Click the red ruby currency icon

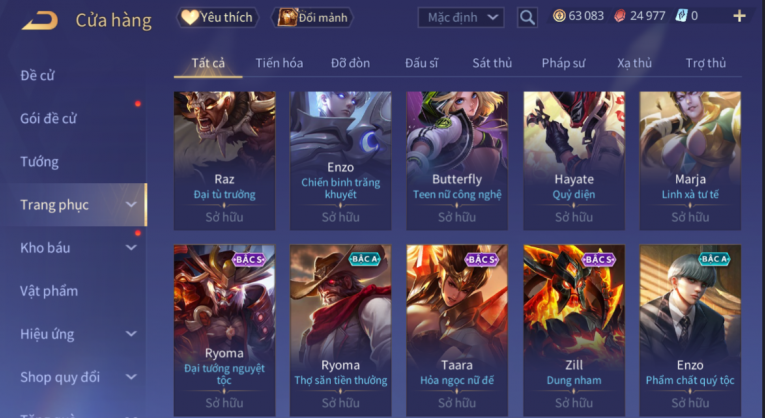(x=620, y=16)
